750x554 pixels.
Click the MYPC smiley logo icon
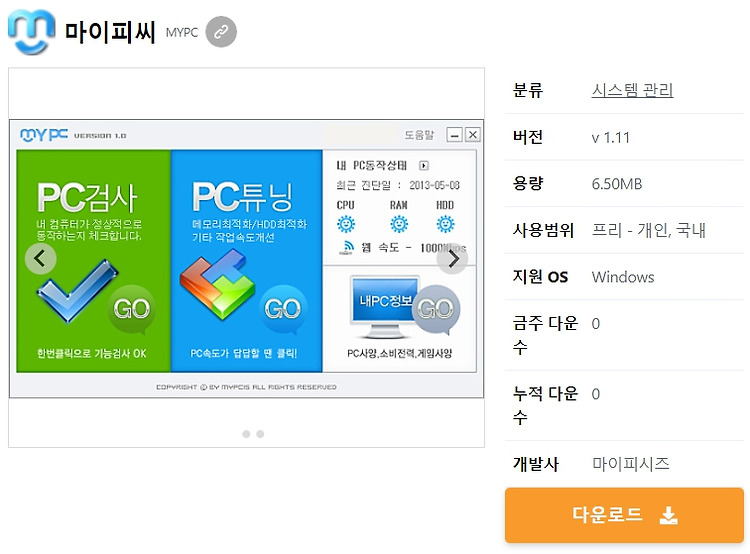click(x=32, y=32)
